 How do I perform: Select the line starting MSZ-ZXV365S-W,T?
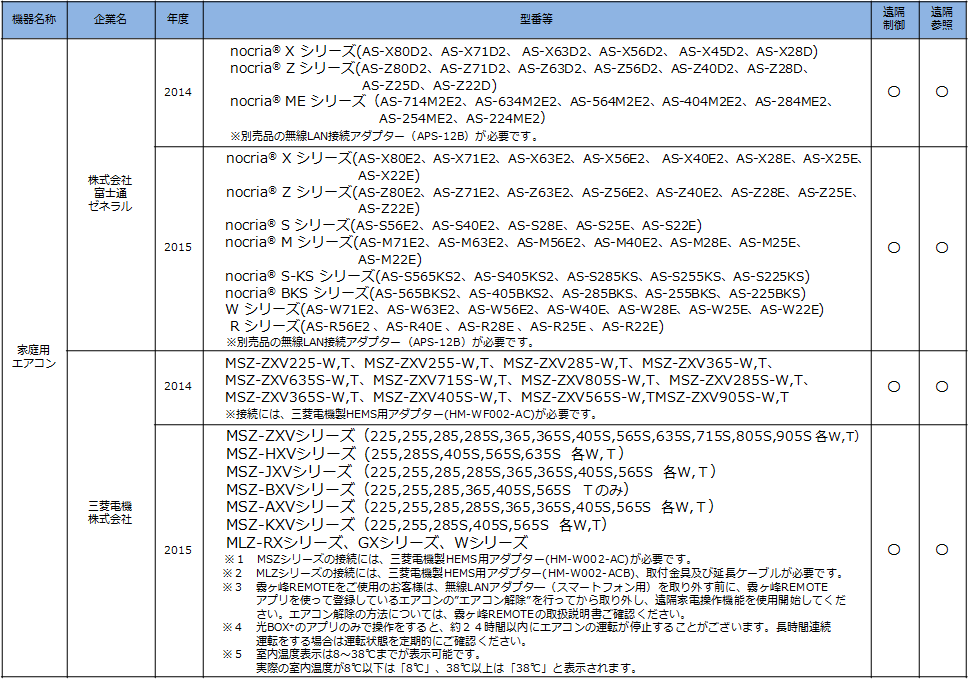pos(507,397)
